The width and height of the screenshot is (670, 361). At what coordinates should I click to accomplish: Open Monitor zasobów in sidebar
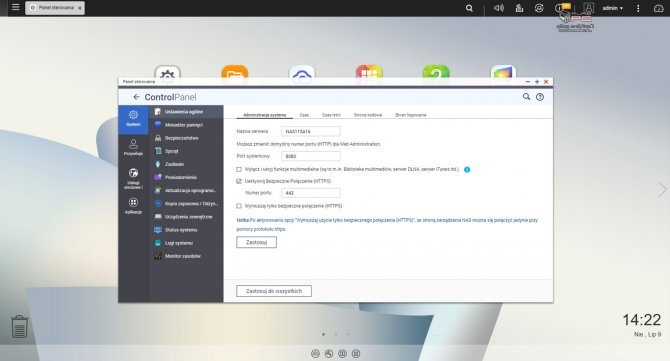(186, 256)
